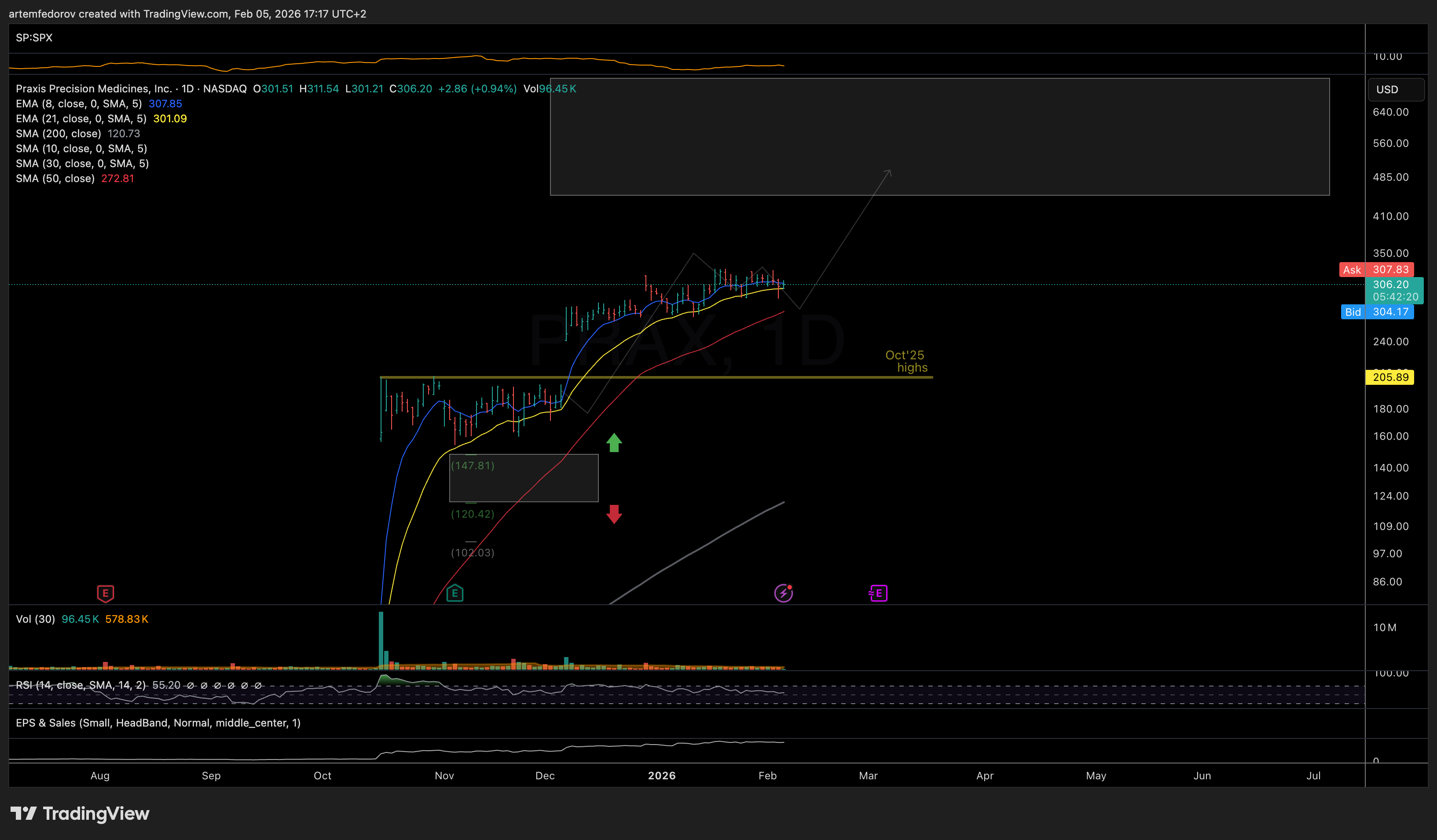Select the RSI (14, close, SMA, 14, 2) legend
The height and width of the screenshot is (840, 1437).
click(x=81, y=685)
